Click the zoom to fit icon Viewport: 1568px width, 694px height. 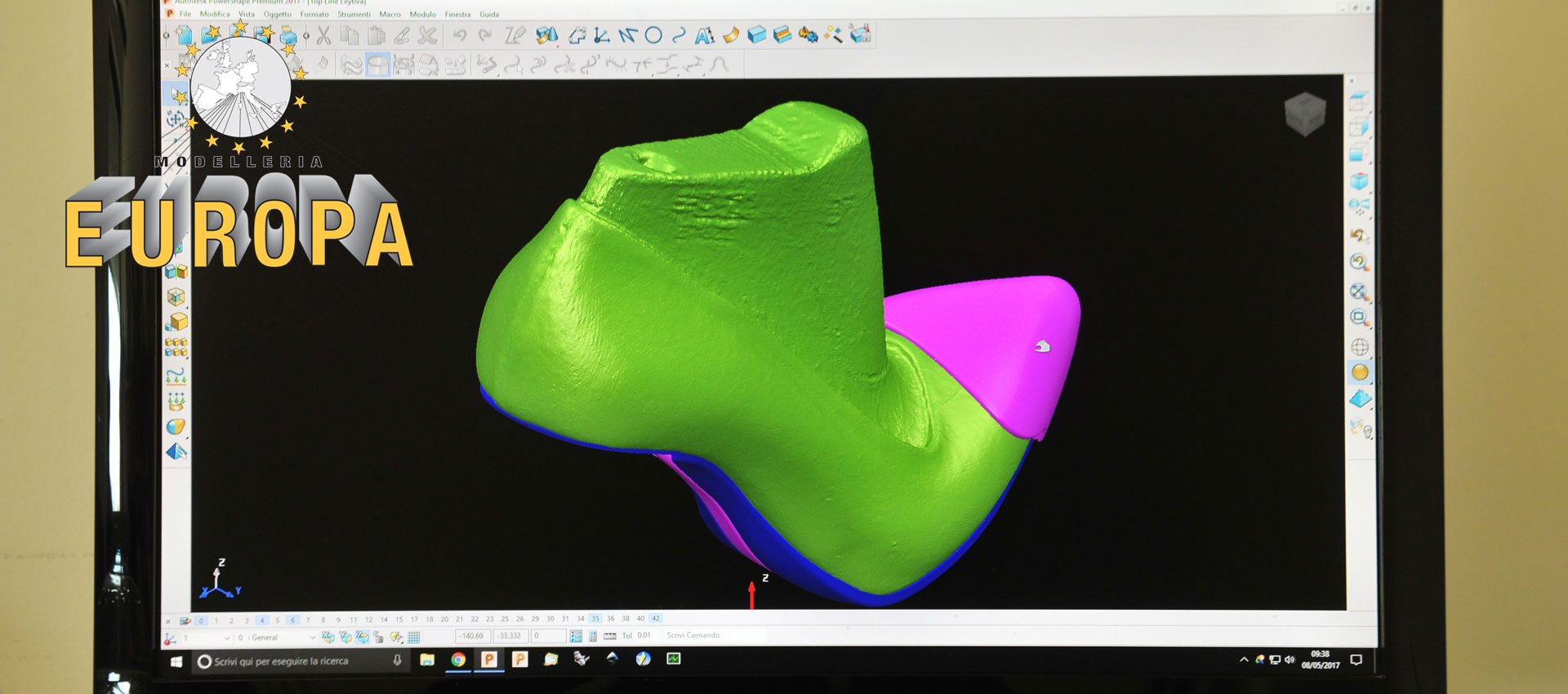[1359, 291]
